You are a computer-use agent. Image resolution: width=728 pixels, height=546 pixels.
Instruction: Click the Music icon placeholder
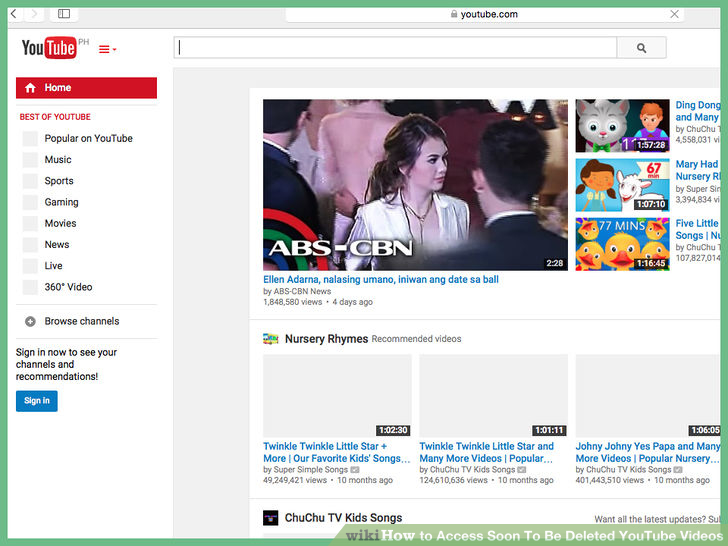[30, 160]
